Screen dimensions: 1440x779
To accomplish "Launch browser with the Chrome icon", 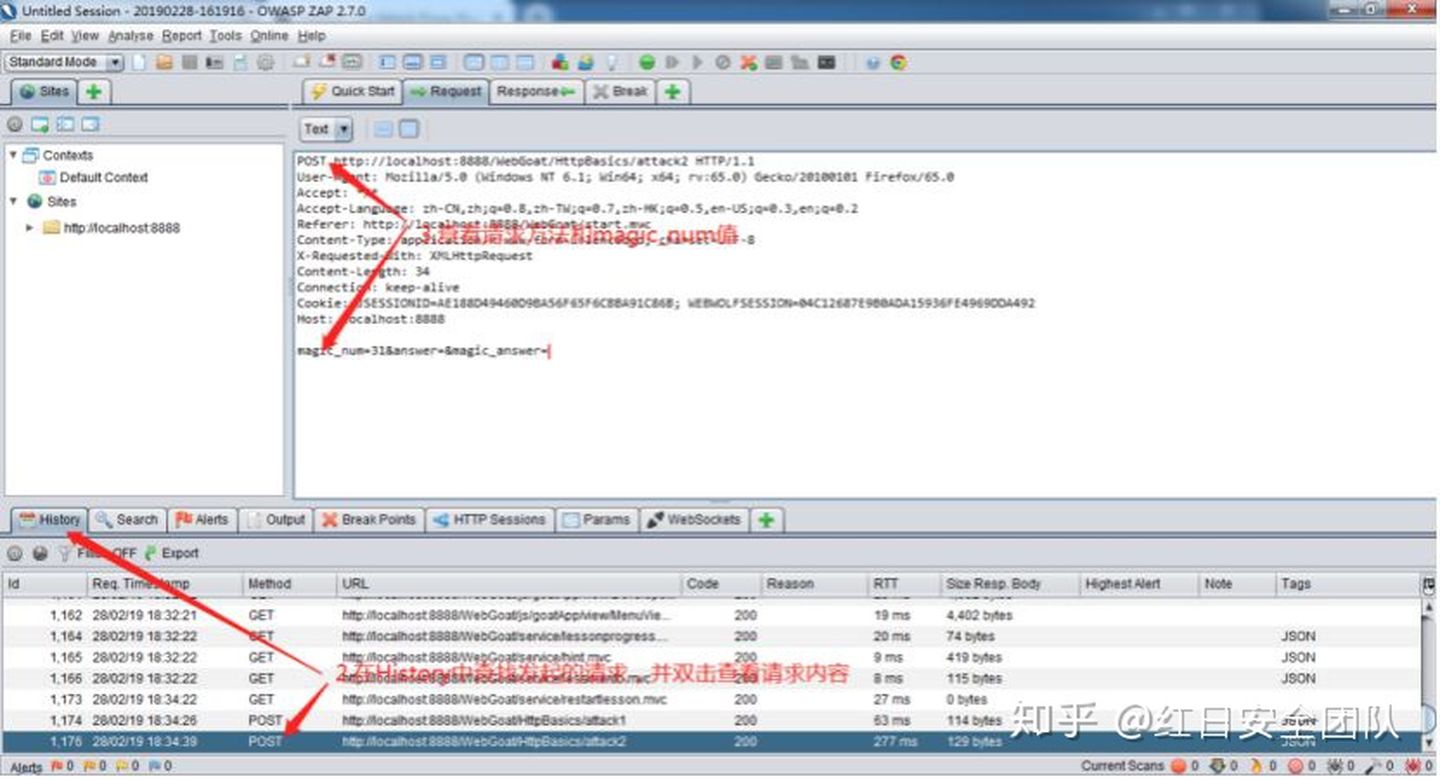I will 899,62.
